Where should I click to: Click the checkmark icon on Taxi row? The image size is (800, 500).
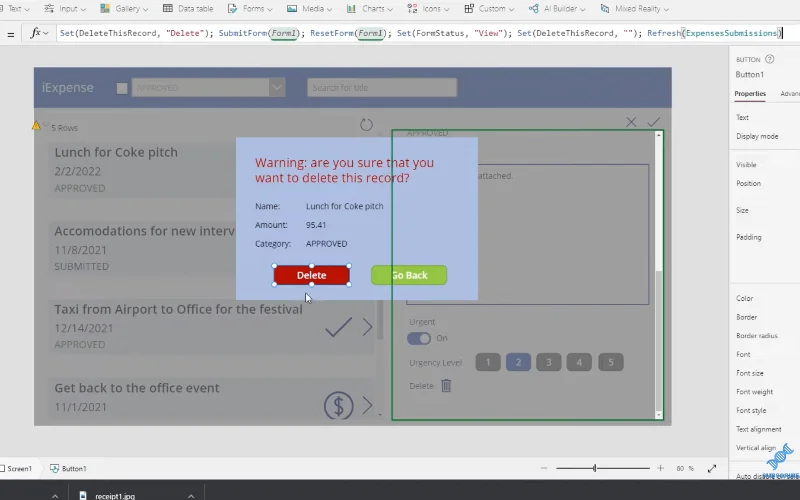point(338,327)
